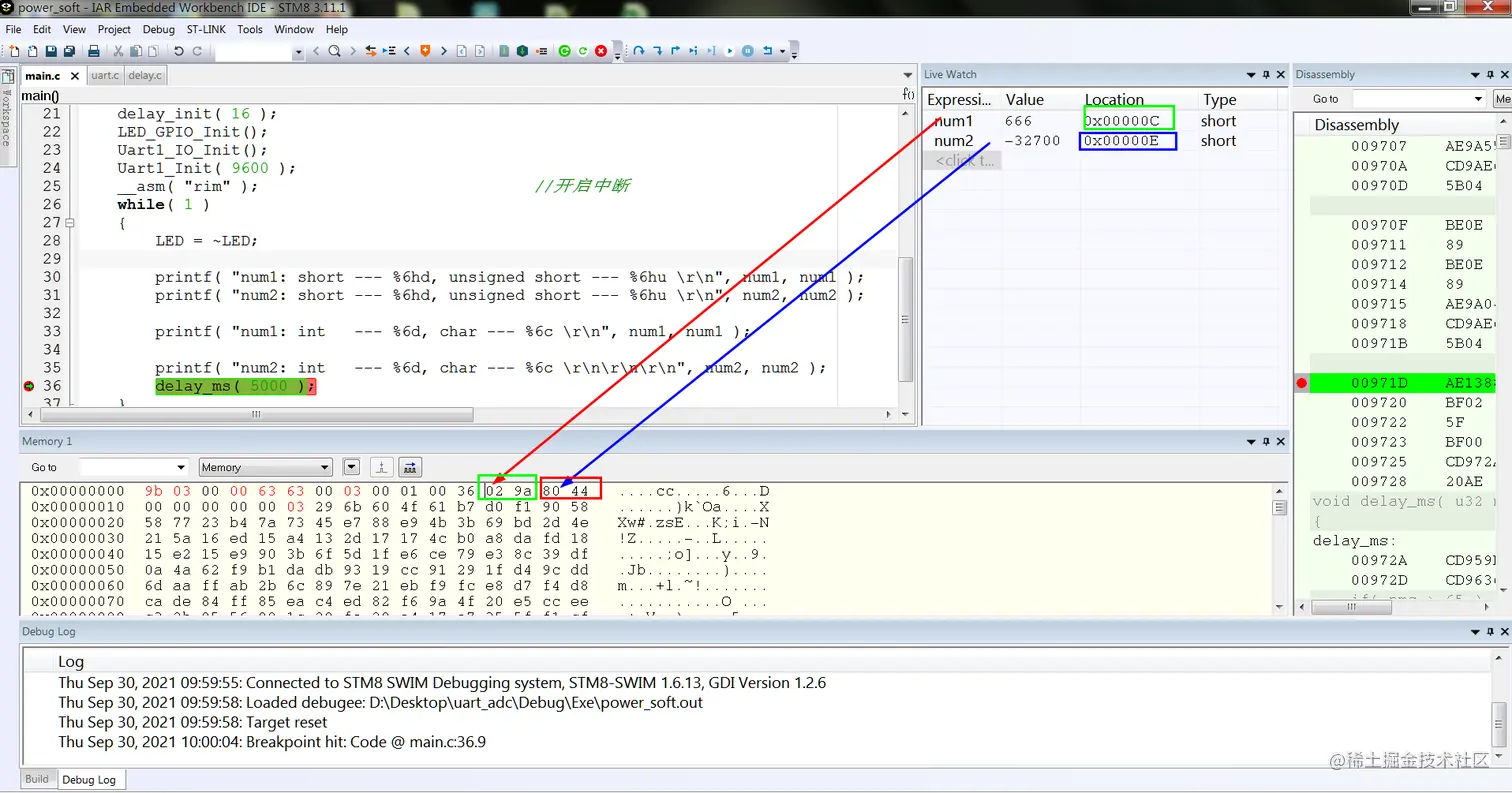The height and width of the screenshot is (793, 1512).
Task: Open the ST-LINK menu
Action: click(x=206, y=29)
